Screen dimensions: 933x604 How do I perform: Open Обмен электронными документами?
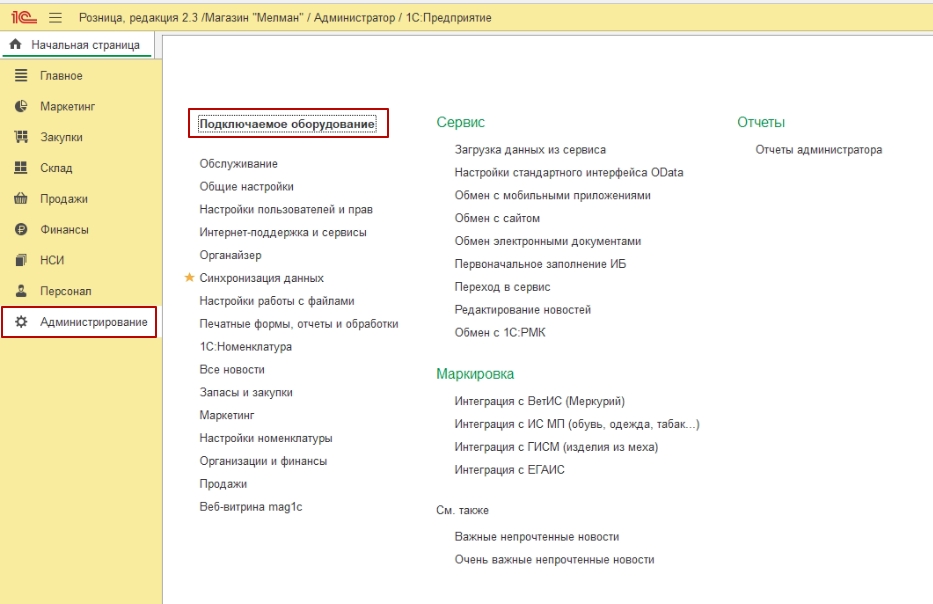[x=547, y=241]
